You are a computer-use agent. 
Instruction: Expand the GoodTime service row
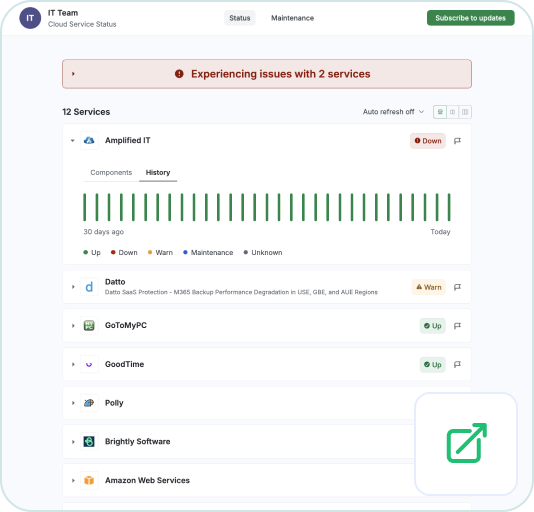coord(73,364)
